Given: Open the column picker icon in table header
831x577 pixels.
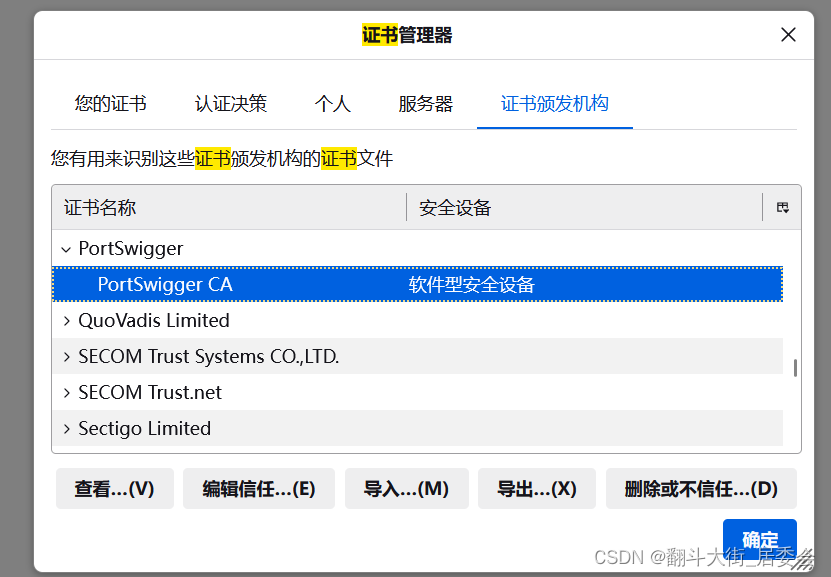Looking at the screenshot, I should tap(782, 208).
